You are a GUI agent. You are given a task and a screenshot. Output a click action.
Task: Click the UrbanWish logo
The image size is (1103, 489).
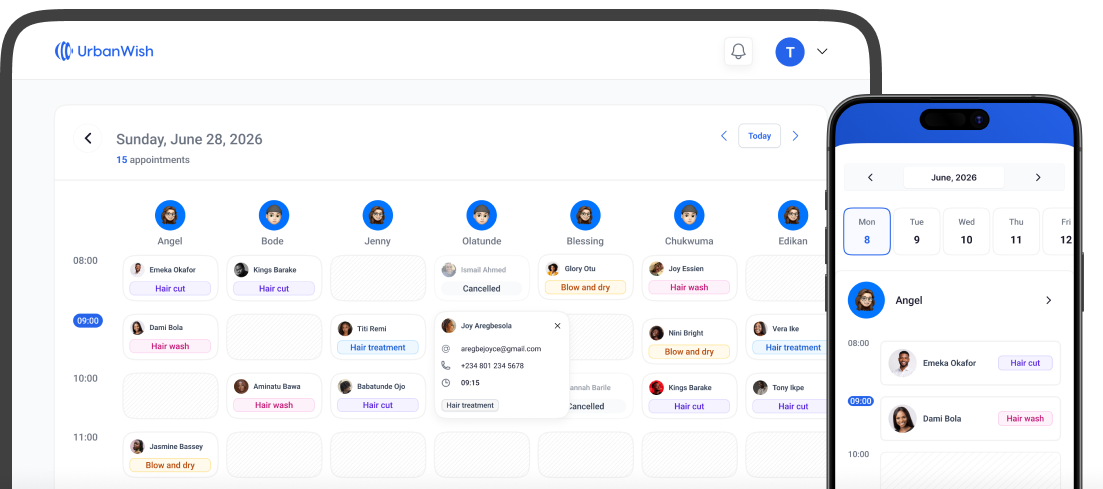click(104, 51)
